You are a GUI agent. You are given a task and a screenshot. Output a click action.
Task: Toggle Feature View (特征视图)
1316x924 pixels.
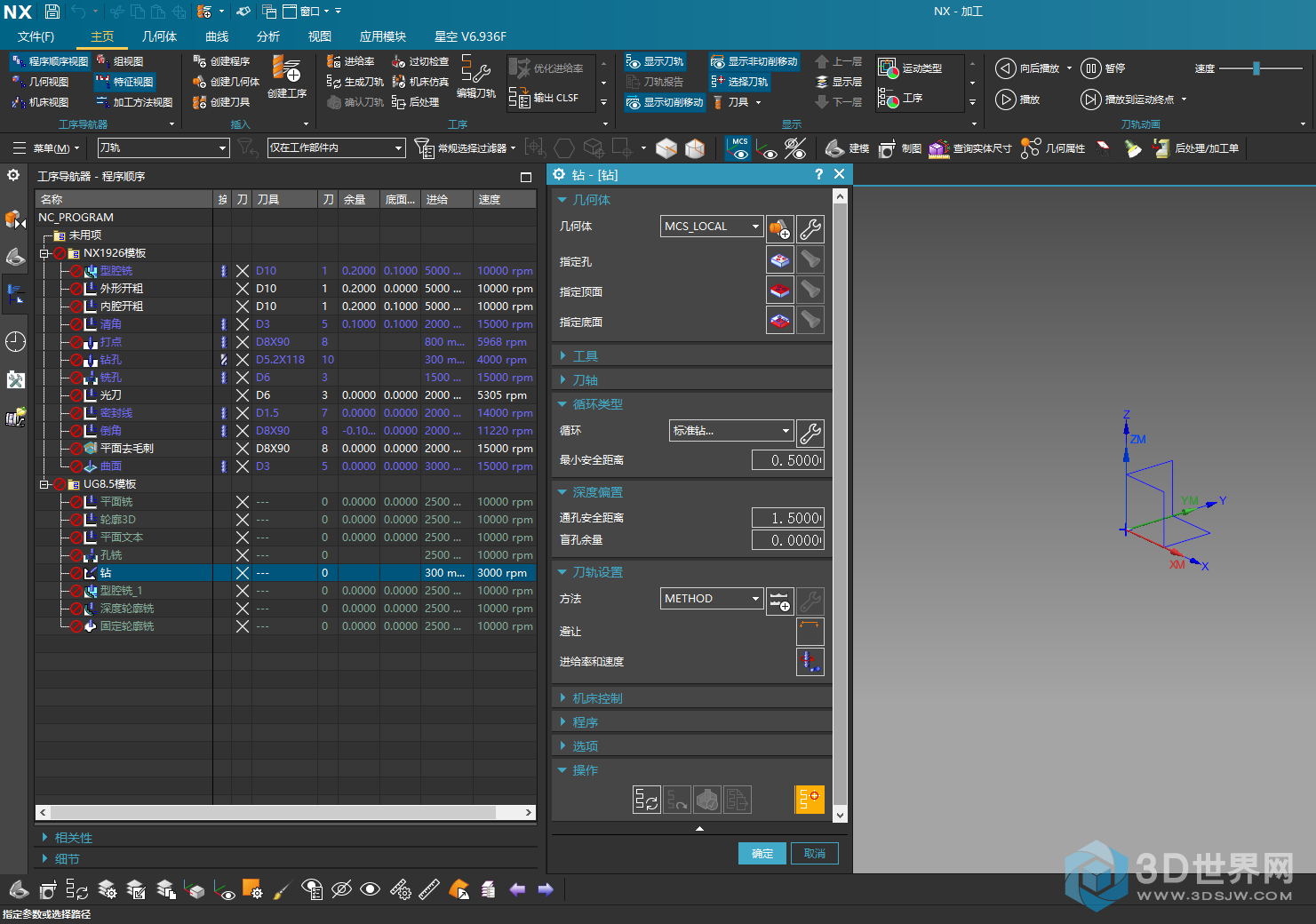click(125, 82)
